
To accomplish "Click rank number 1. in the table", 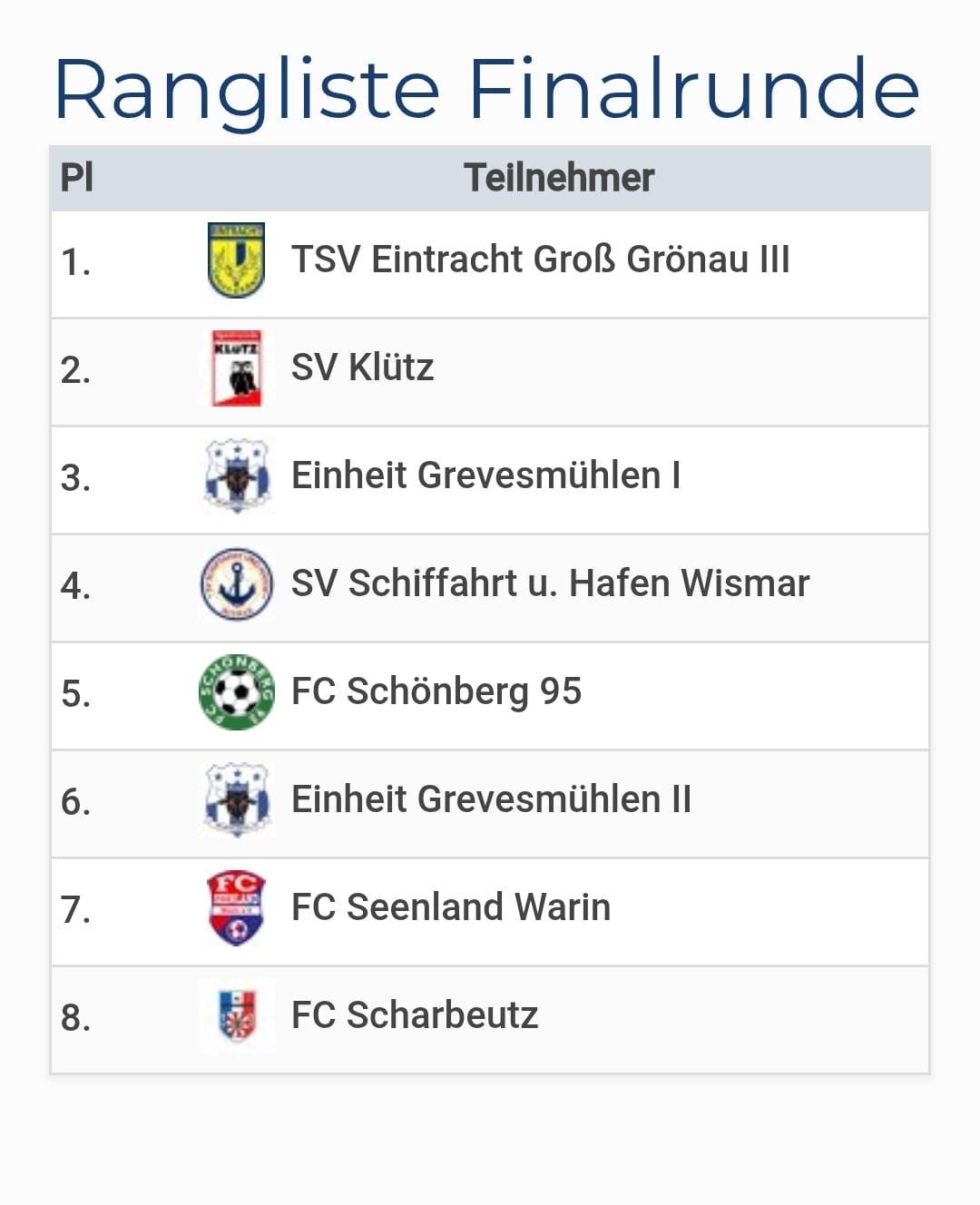I will tap(75, 263).
